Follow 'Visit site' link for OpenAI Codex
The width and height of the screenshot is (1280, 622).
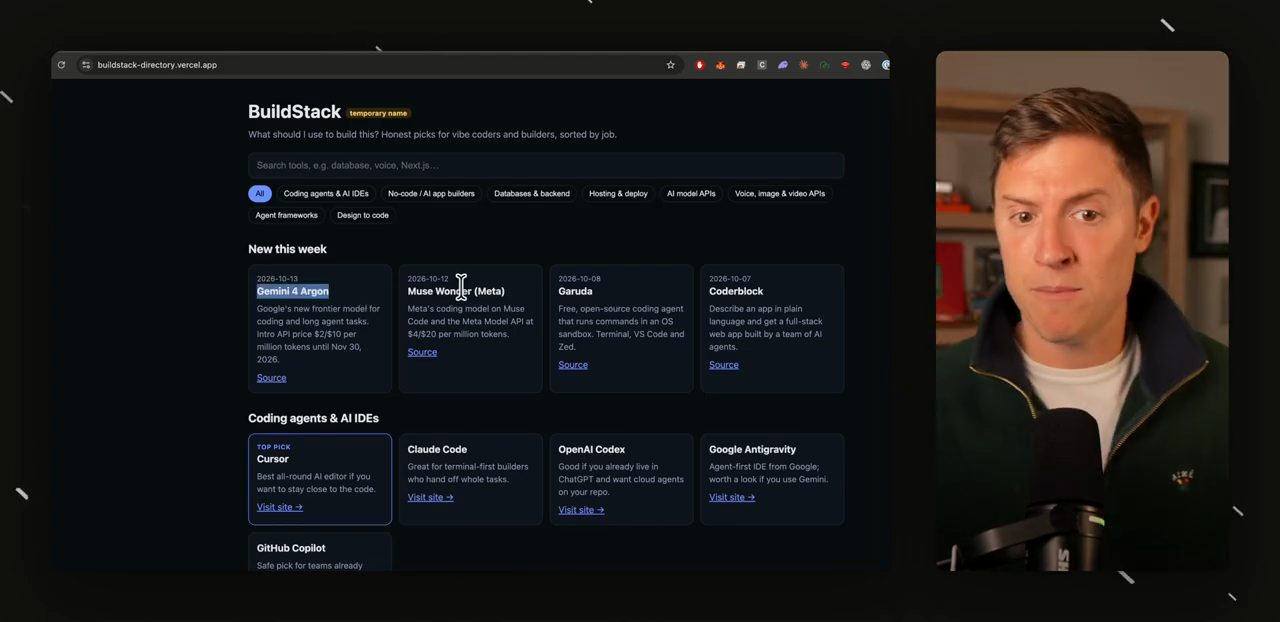(x=581, y=510)
